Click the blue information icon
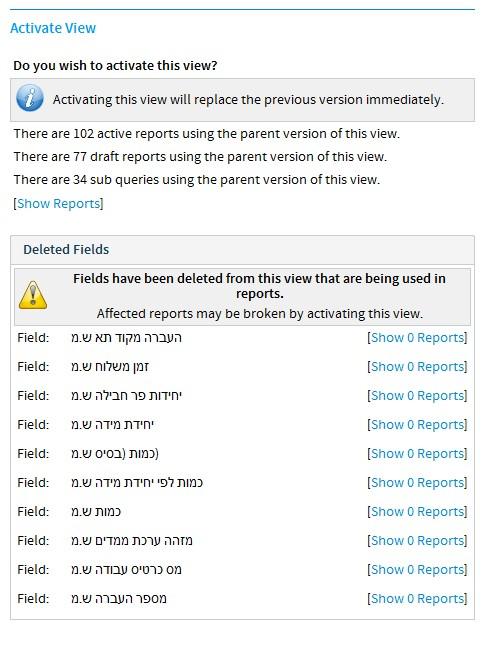 30,98
